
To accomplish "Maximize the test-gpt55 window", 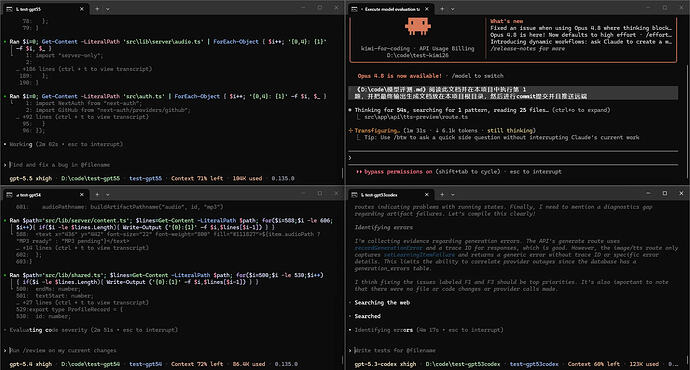I will (320, 7).
